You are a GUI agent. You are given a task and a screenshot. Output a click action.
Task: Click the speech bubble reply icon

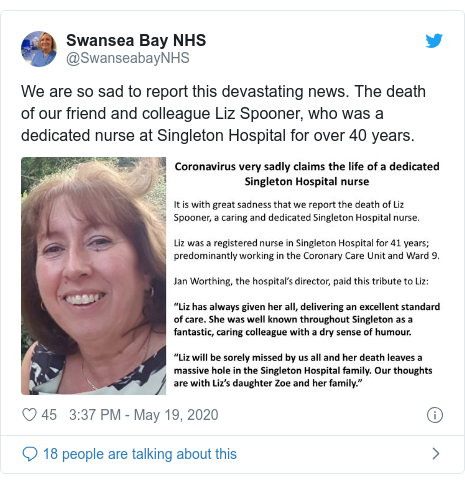(30, 454)
